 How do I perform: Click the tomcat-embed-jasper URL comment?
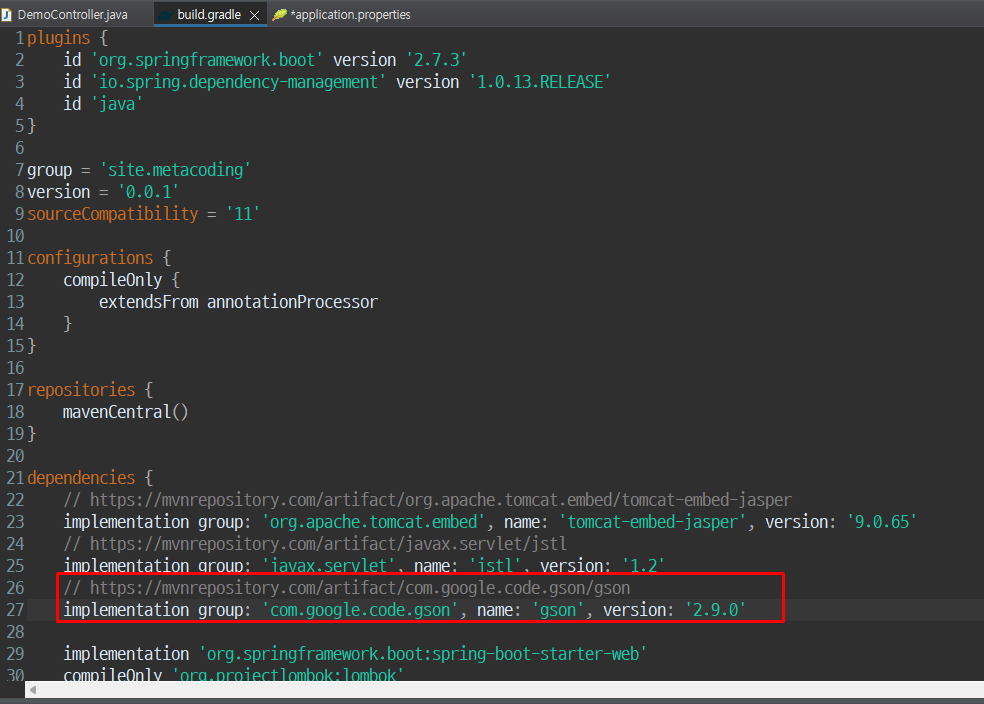(x=427, y=499)
